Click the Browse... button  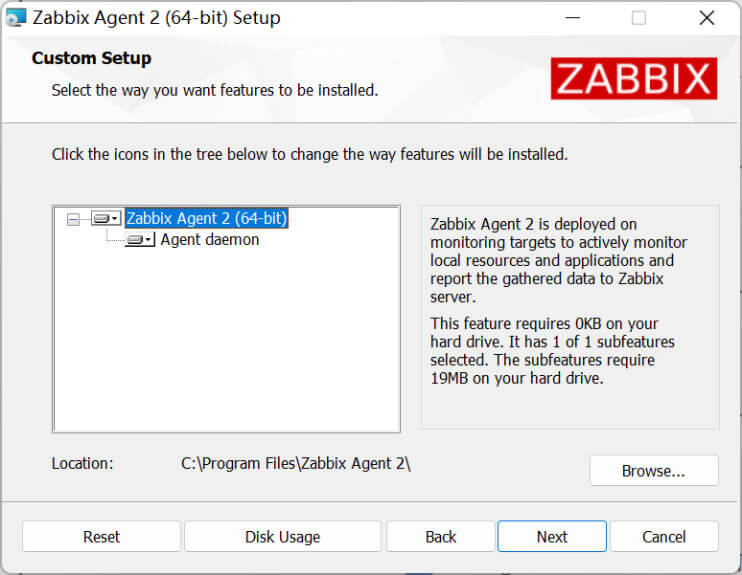(654, 470)
